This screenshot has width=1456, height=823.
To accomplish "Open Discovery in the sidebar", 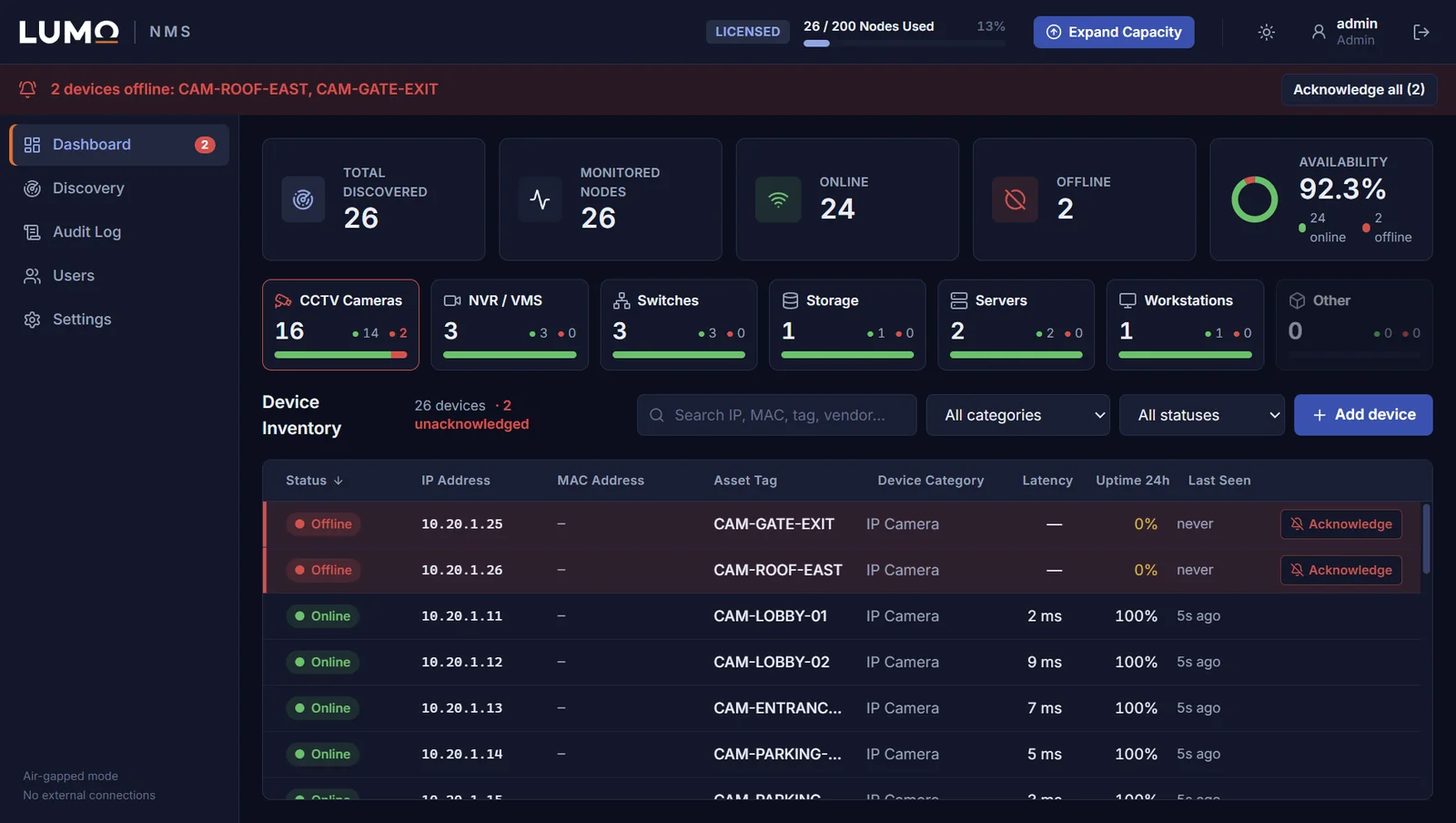I will 119,188.
